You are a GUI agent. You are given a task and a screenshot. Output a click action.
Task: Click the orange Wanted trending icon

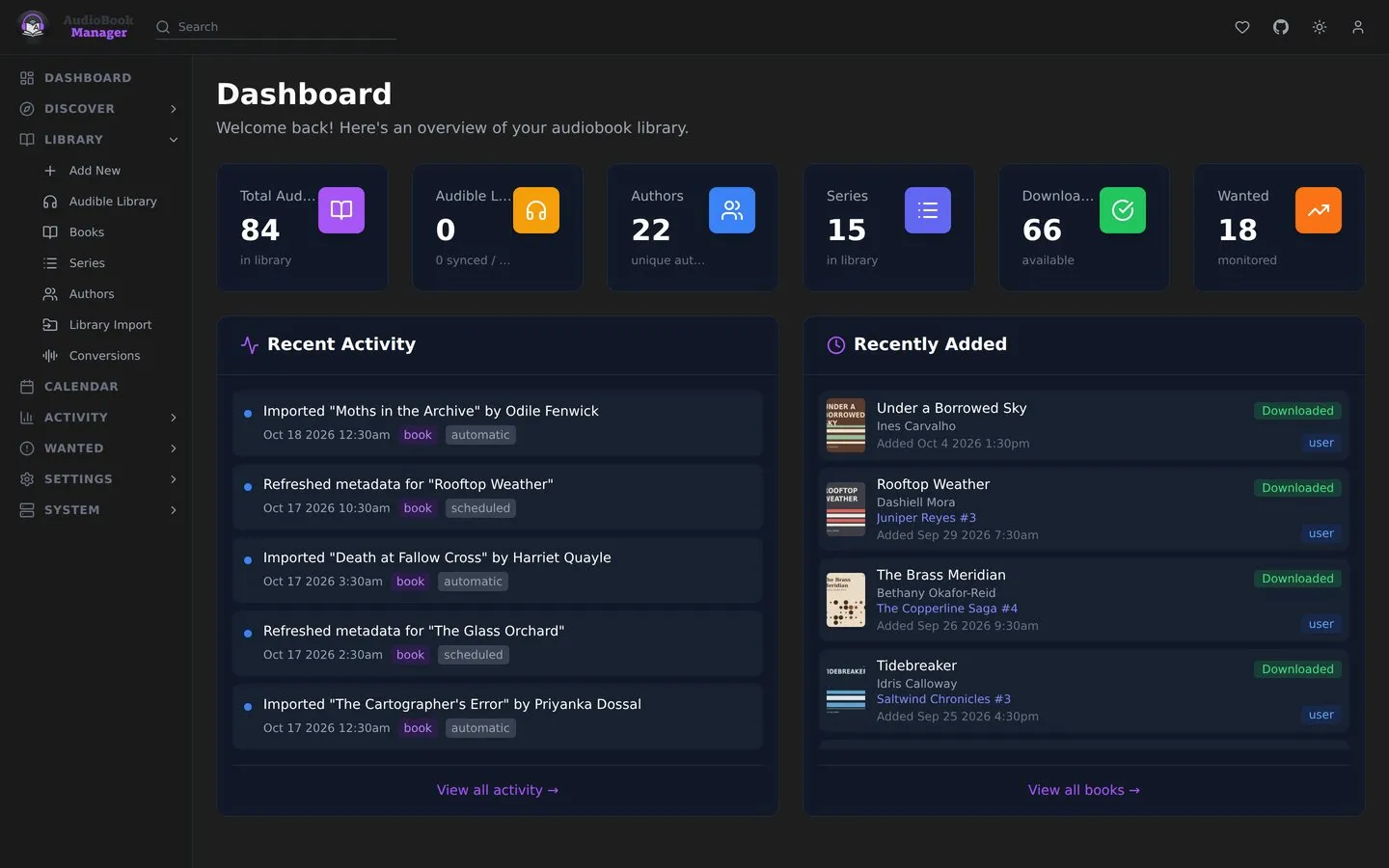[x=1319, y=210]
